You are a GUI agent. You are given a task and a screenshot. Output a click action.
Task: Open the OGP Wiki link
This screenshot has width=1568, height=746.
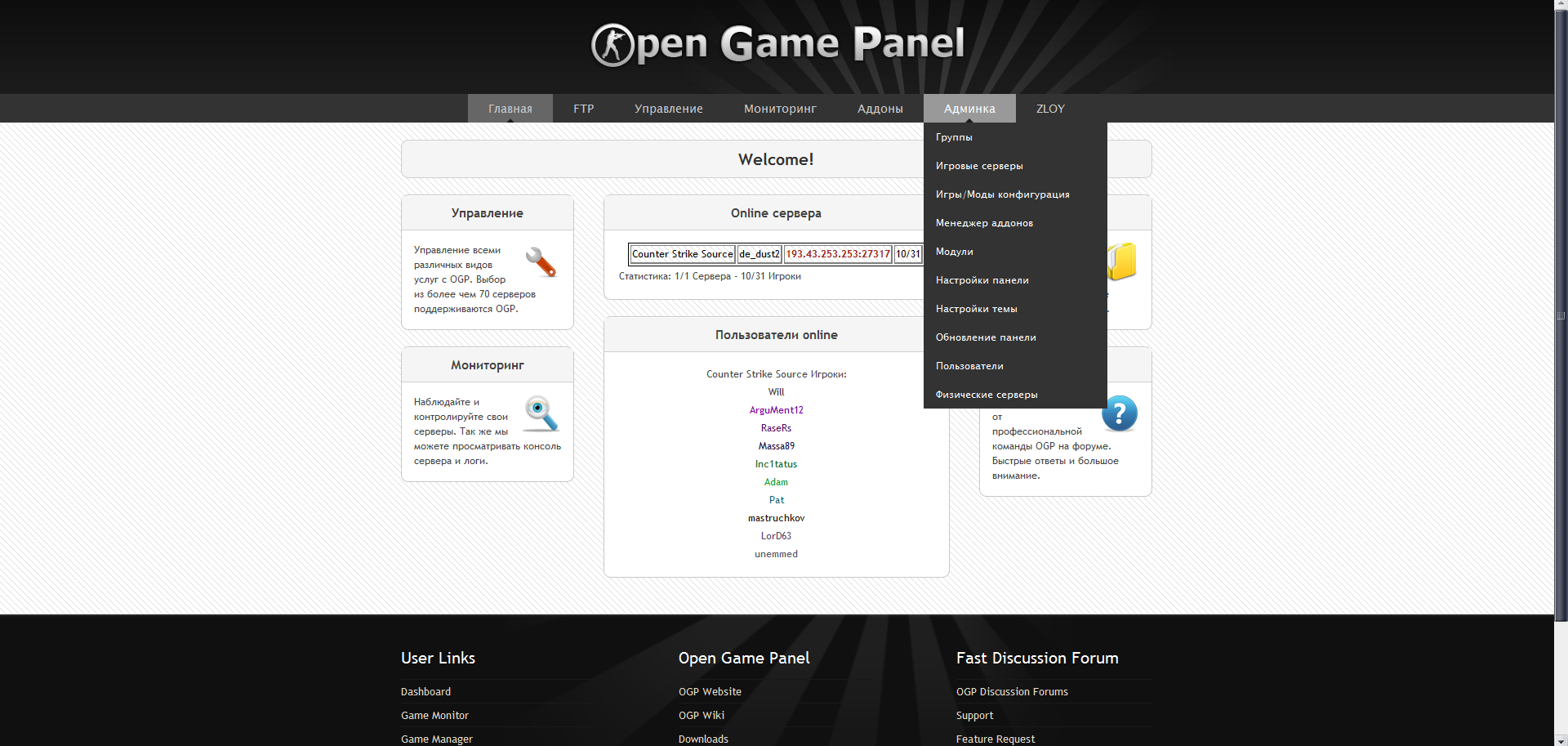point(702,715)
